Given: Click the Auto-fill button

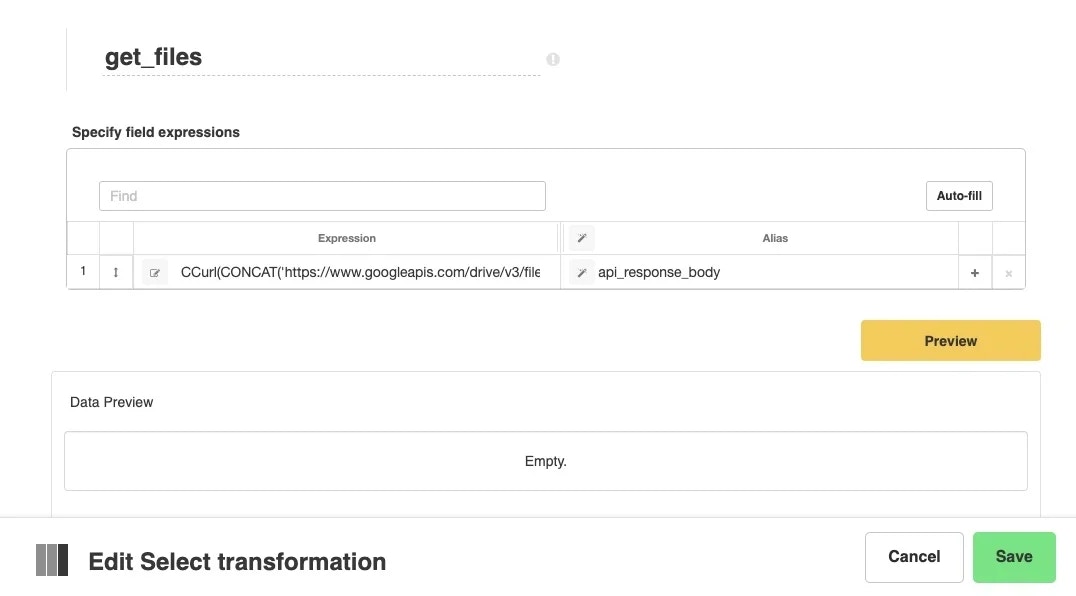Looking at the screenshot, I should coord(958,195).
